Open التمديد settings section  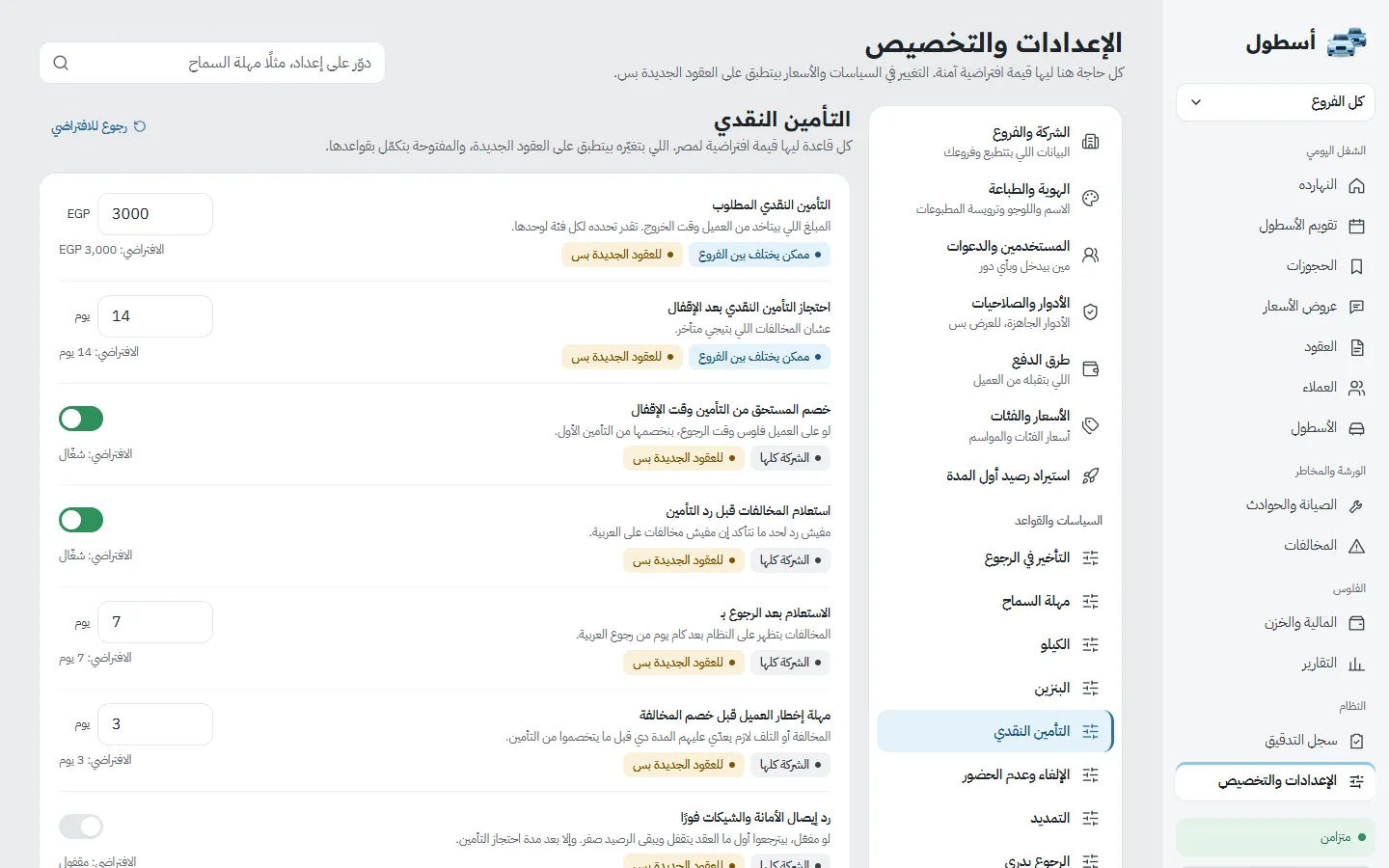[x=994, y=818]
